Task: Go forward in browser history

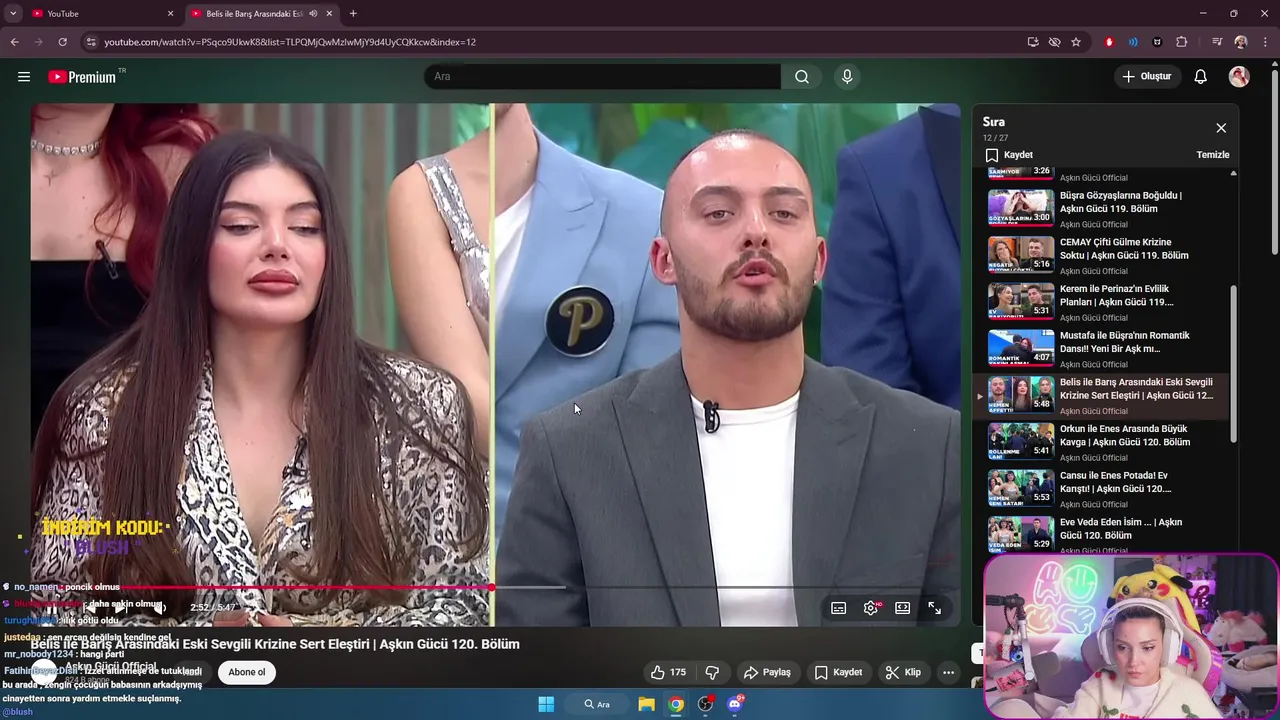Action: 38,42
